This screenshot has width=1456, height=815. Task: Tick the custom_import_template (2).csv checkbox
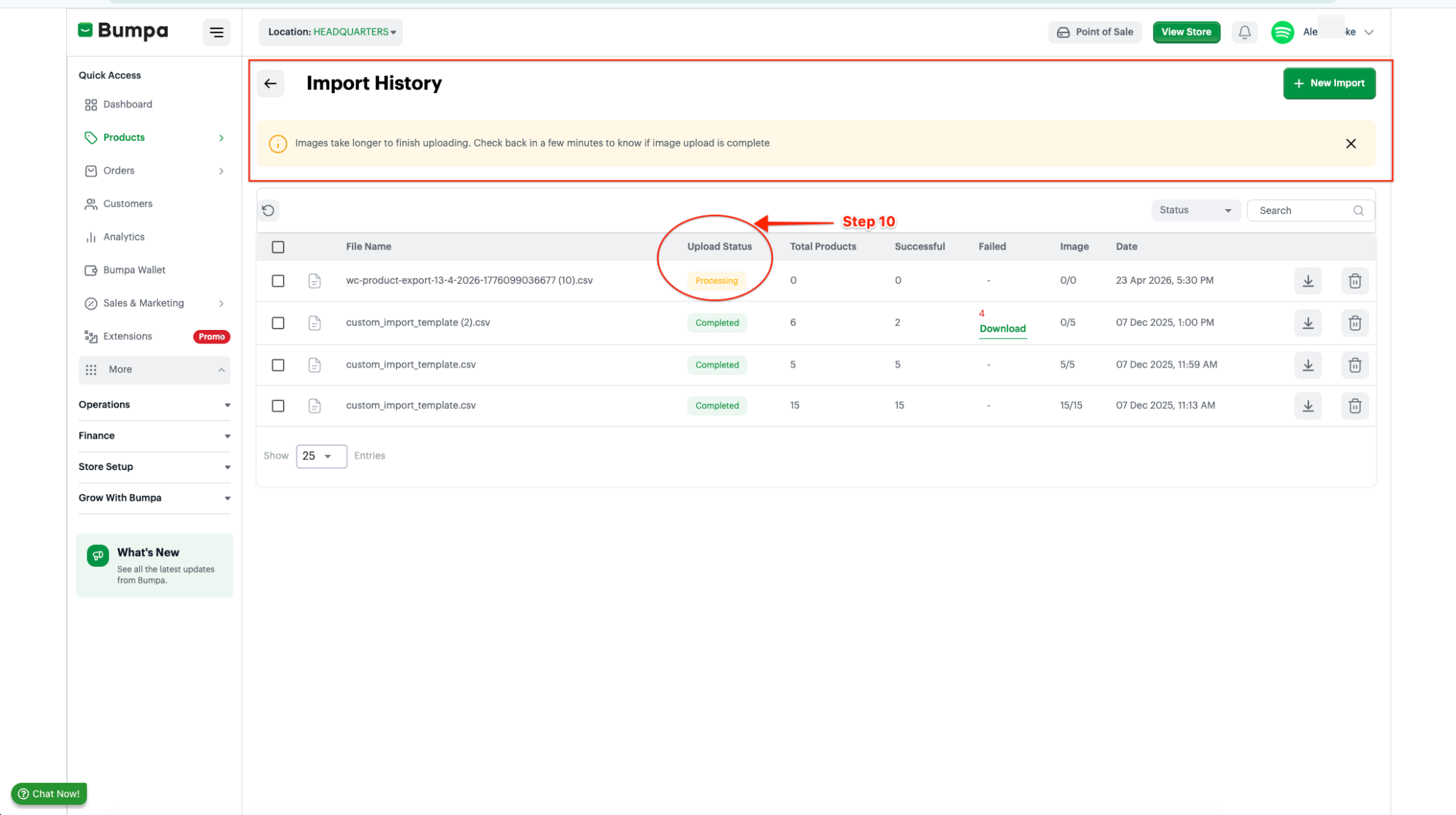pos(278,323)
